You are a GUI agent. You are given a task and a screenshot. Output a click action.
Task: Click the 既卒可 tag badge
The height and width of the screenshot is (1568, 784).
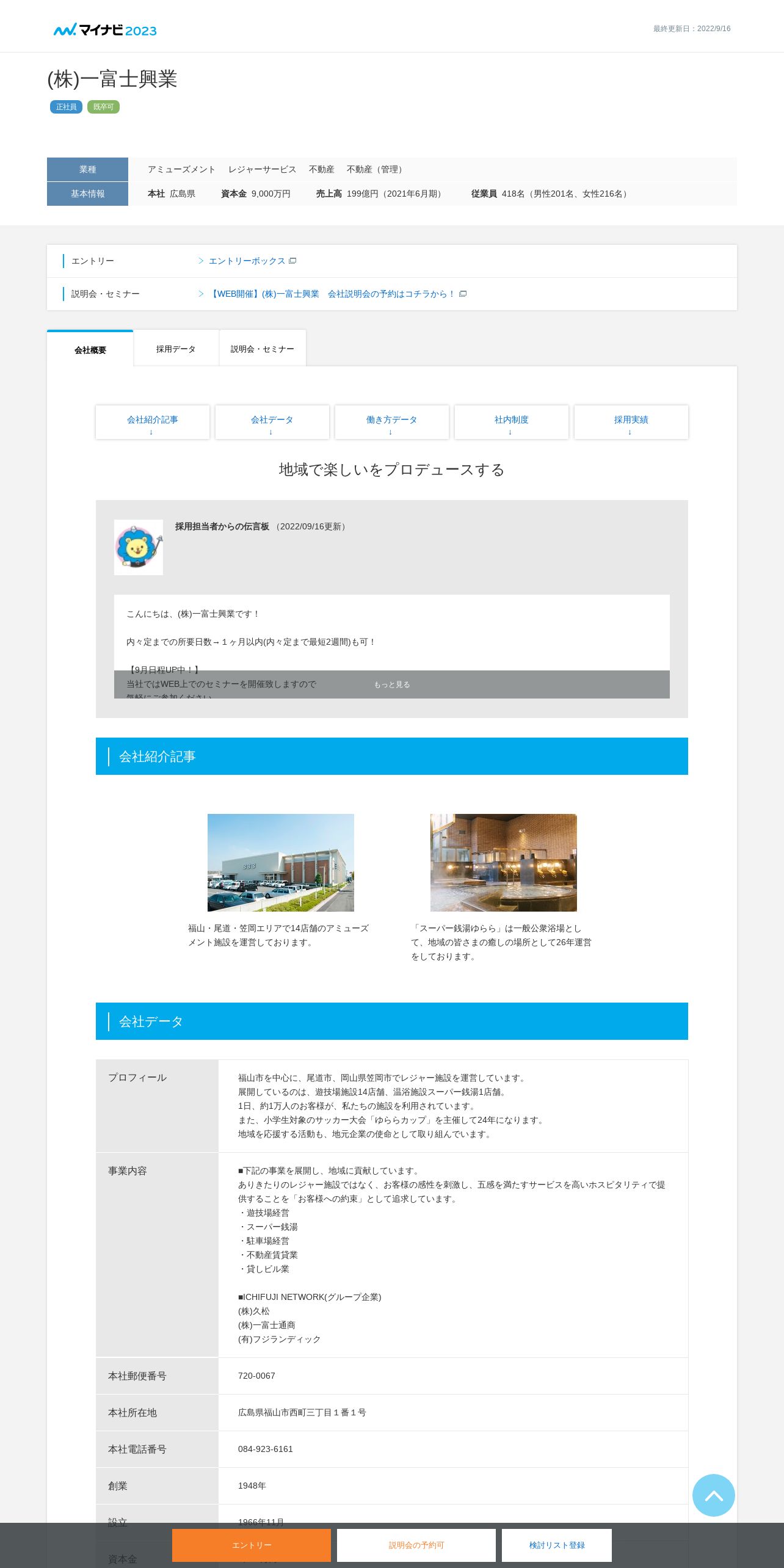coord(103,107)
